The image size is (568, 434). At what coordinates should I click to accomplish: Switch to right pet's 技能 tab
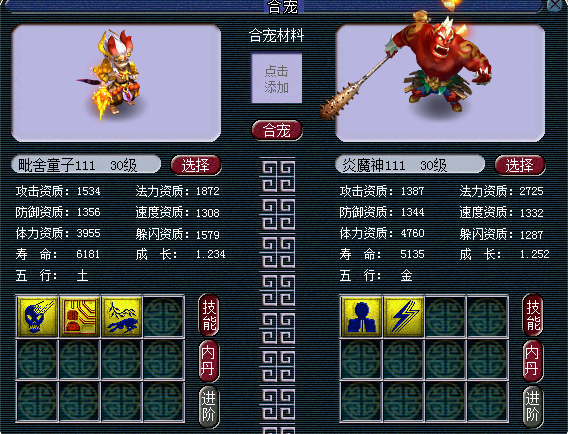click(x=533, y=315)
